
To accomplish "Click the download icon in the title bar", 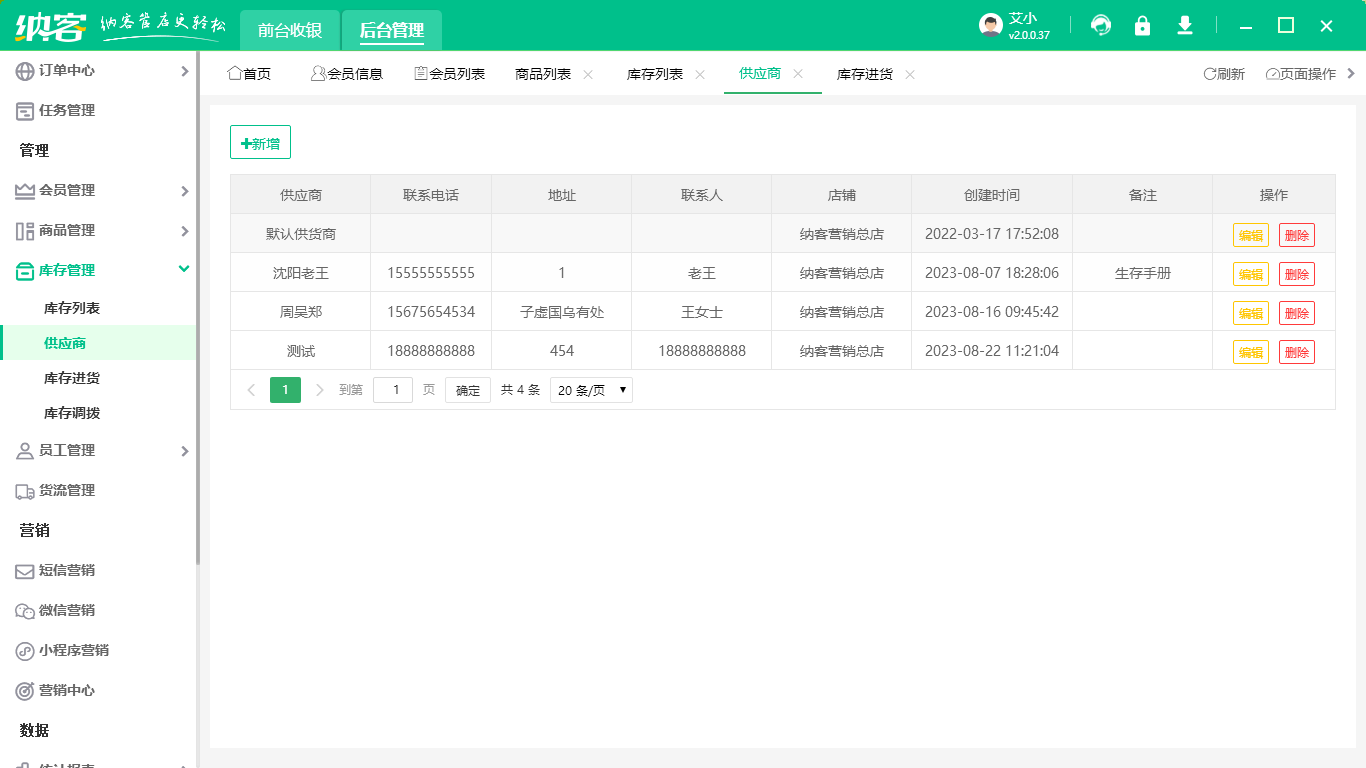I will tap(1184, 25).
